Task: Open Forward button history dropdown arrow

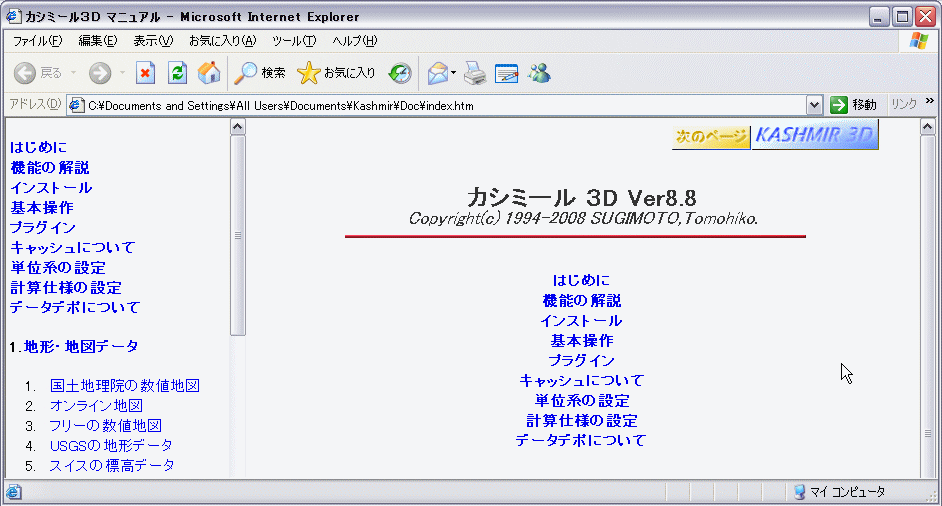Action: tap(122, 73)
